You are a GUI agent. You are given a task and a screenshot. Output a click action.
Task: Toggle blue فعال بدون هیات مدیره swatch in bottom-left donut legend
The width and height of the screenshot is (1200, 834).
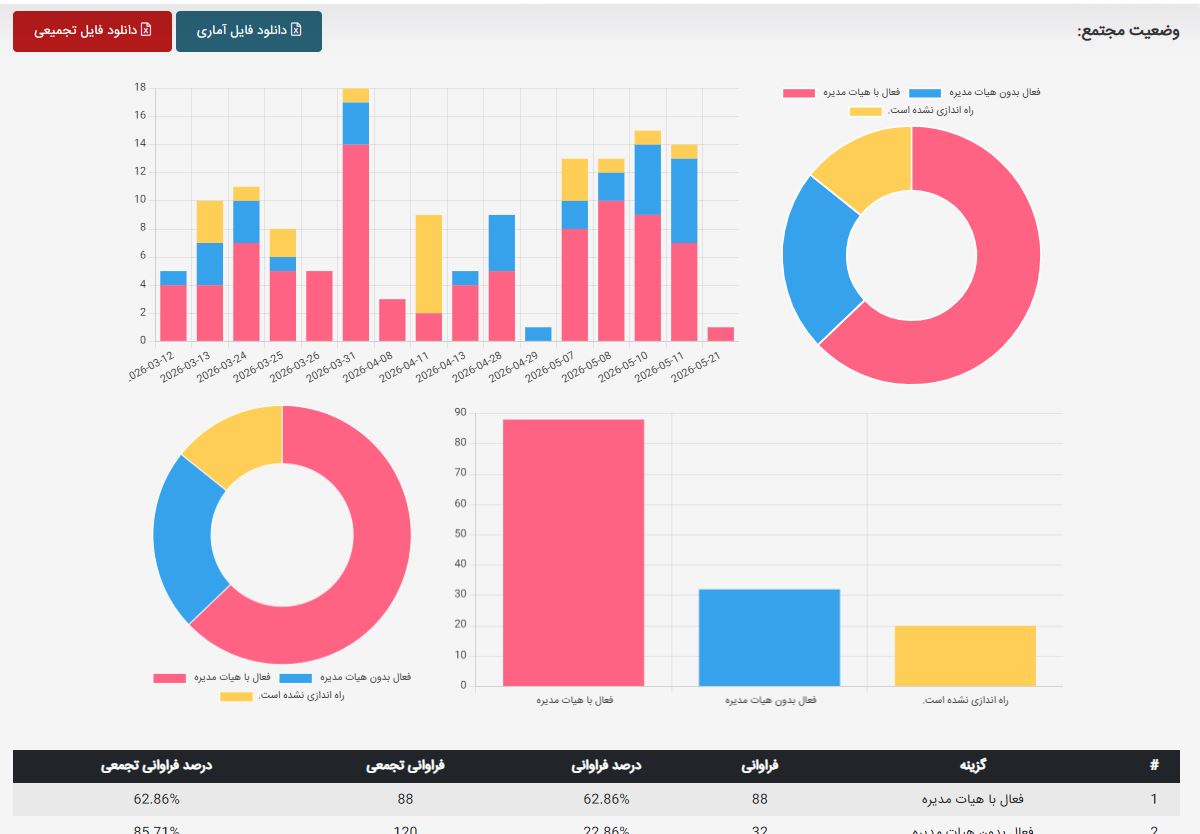[296, 678]
